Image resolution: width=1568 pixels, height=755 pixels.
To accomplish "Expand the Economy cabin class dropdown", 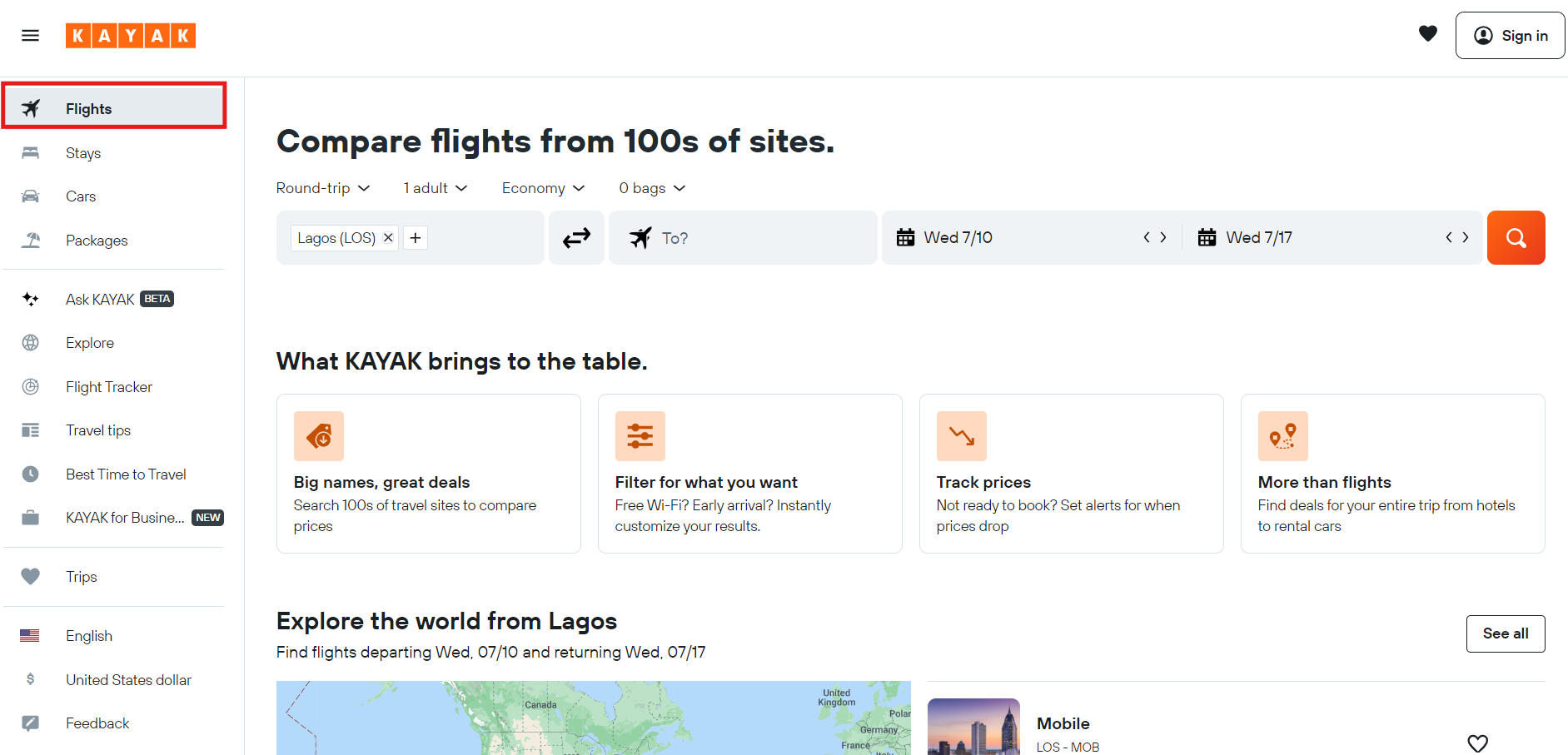I will pos(544,188).
